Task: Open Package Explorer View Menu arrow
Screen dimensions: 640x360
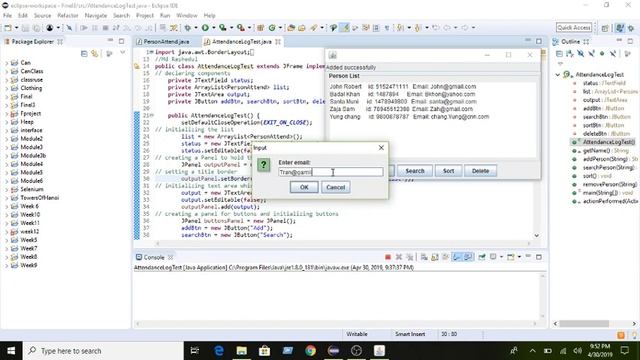Action: 122,53
